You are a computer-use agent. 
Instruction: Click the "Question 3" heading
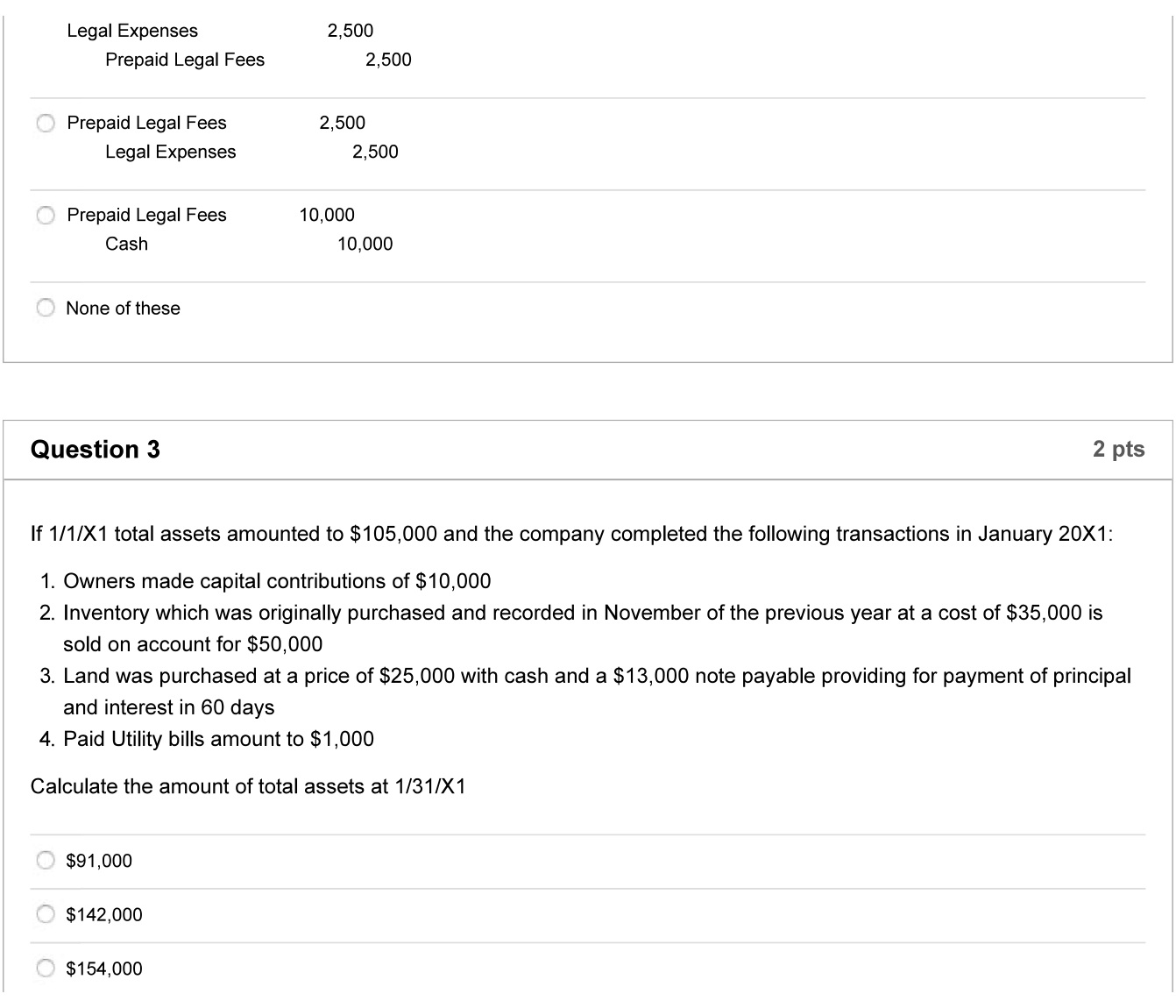point(96,450)
